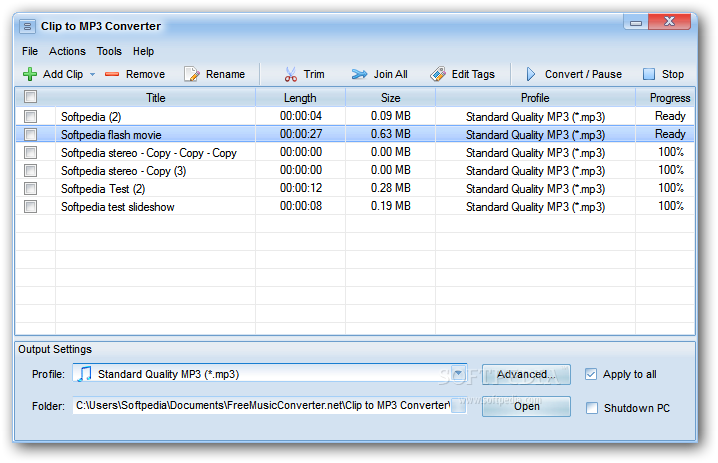Select the 'Softpedia test slideshow' title
Image resolution: width=718 pixels, height=463 pixels.
click(x=118, y=207)
